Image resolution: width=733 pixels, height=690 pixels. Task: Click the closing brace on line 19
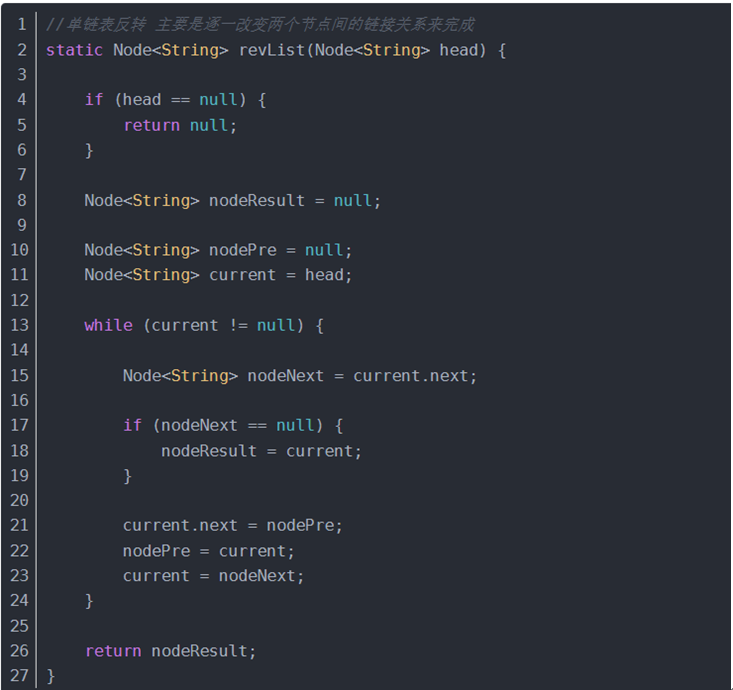coord(127,476)
